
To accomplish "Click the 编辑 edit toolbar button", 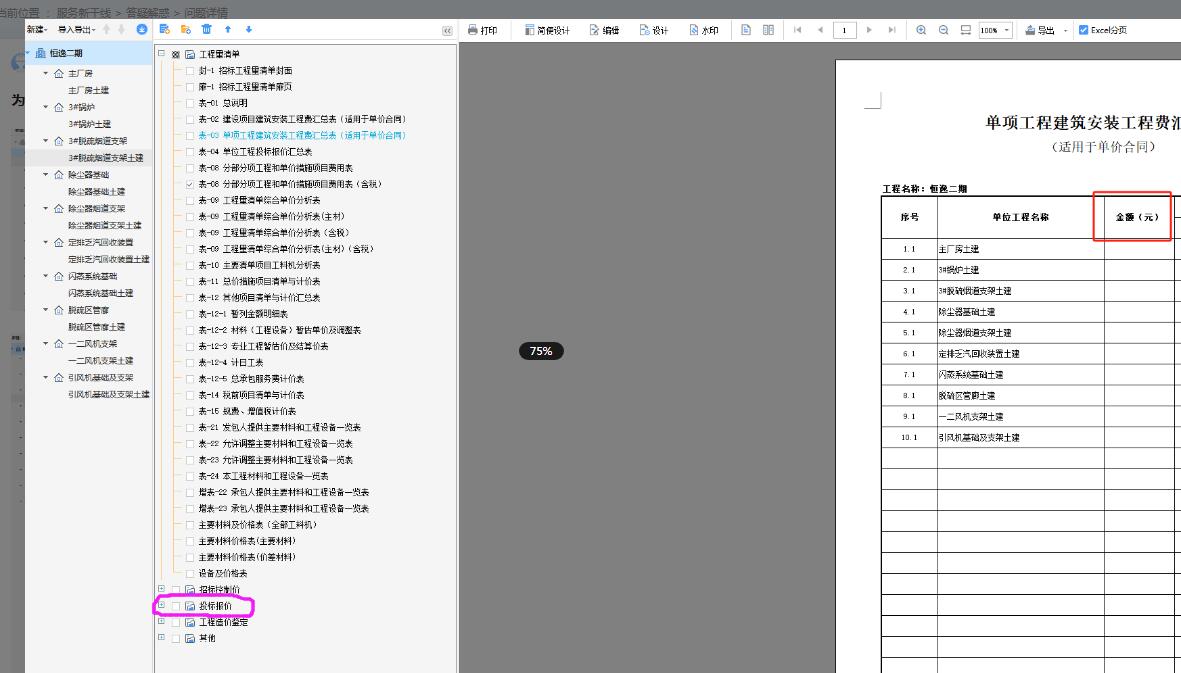I will [x=604, y=30].
